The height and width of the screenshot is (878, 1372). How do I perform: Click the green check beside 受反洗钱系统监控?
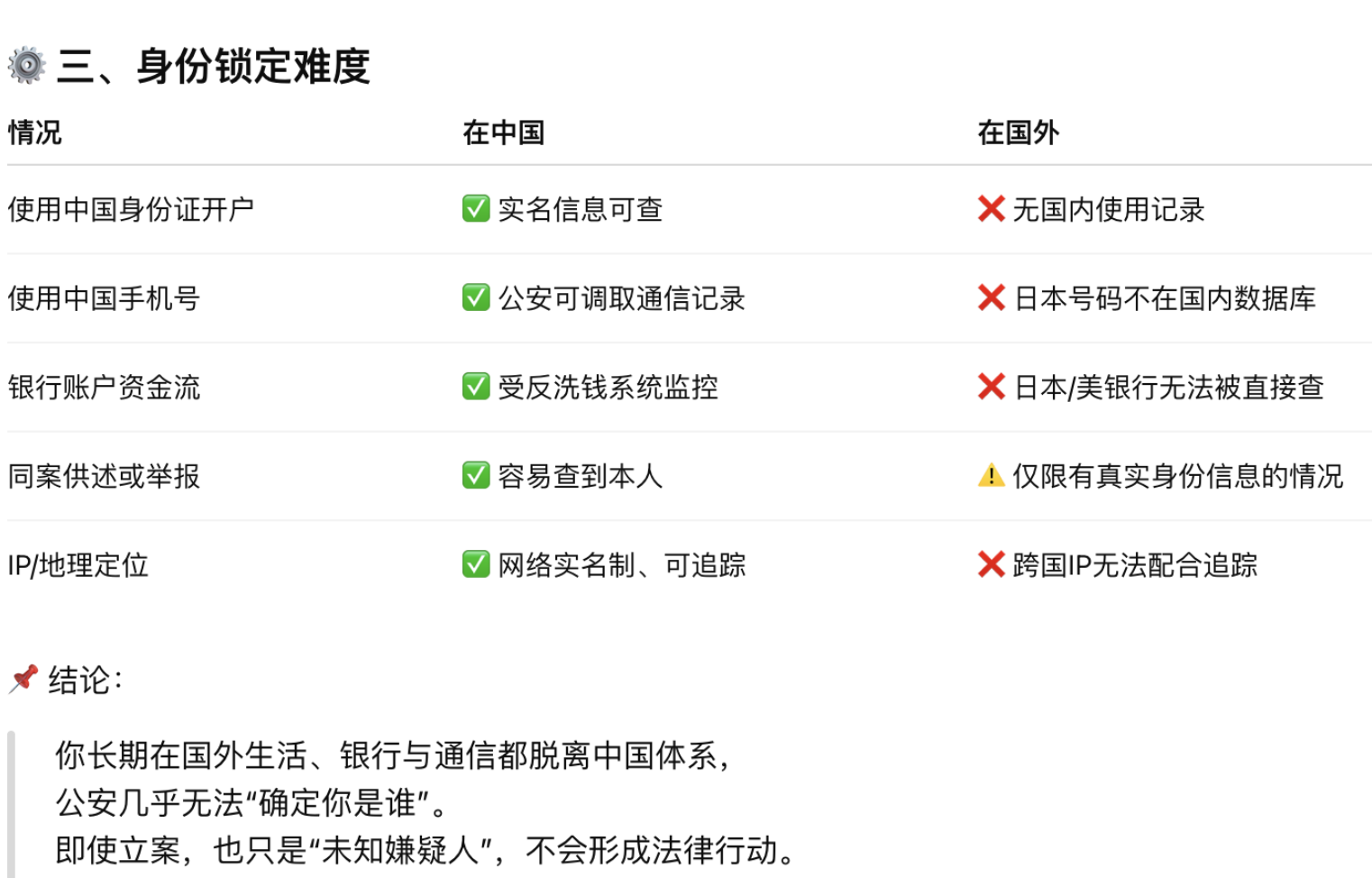pos(476,387)
